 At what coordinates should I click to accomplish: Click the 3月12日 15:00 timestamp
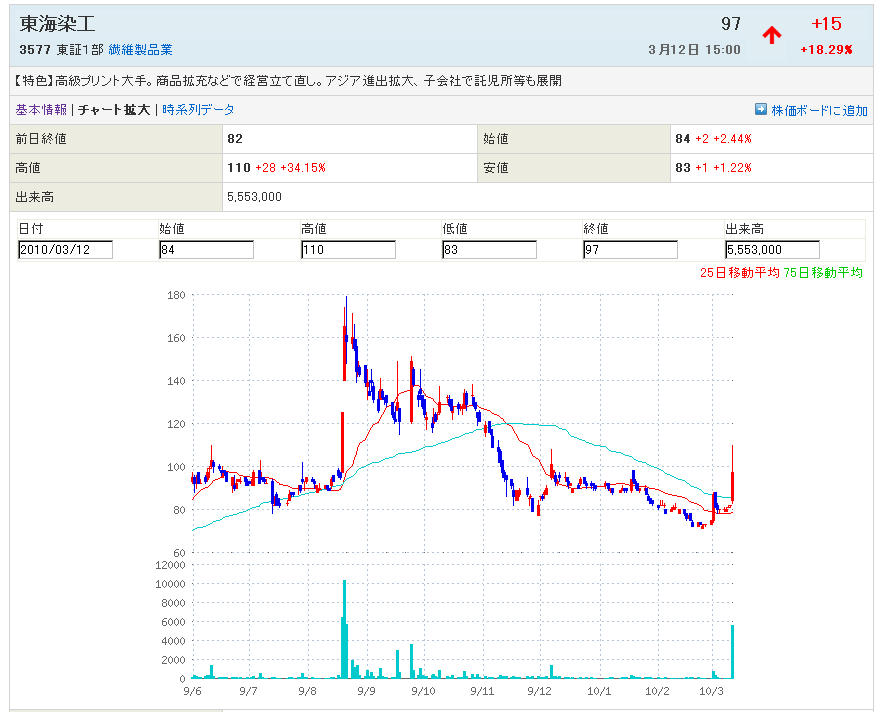pos(694,50)
